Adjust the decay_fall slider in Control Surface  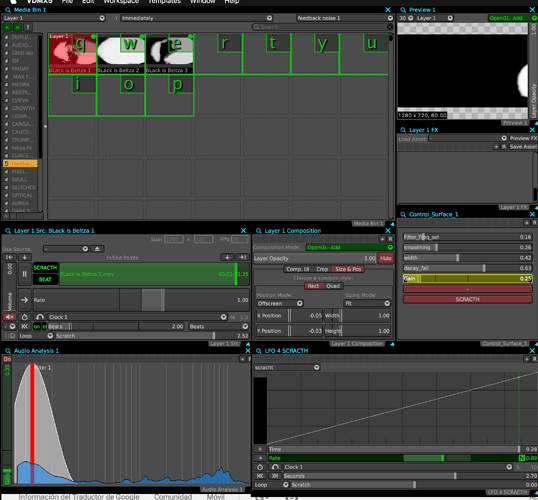[468, 268]
